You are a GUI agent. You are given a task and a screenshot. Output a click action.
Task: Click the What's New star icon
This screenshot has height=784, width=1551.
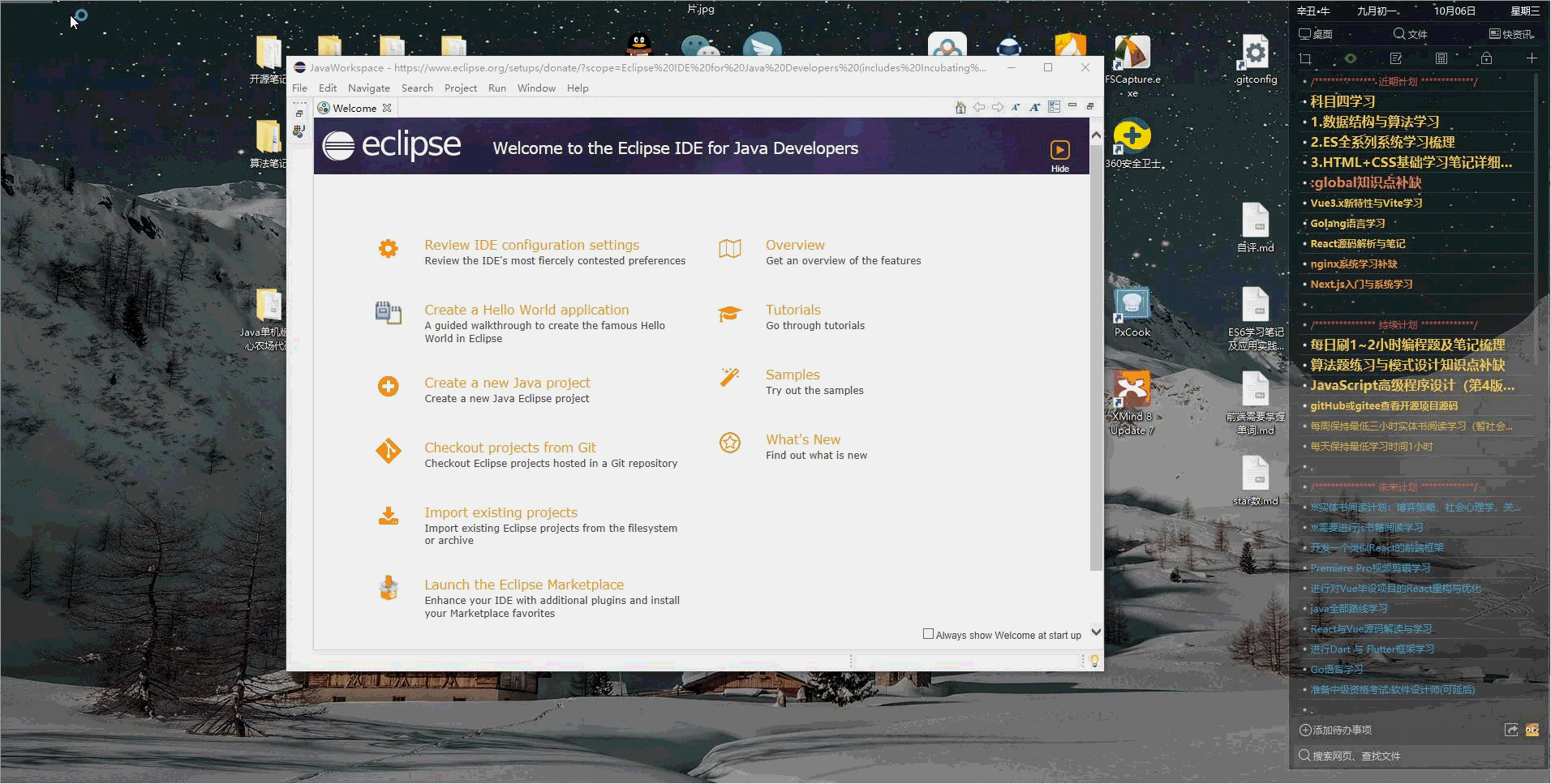[730, 443]
